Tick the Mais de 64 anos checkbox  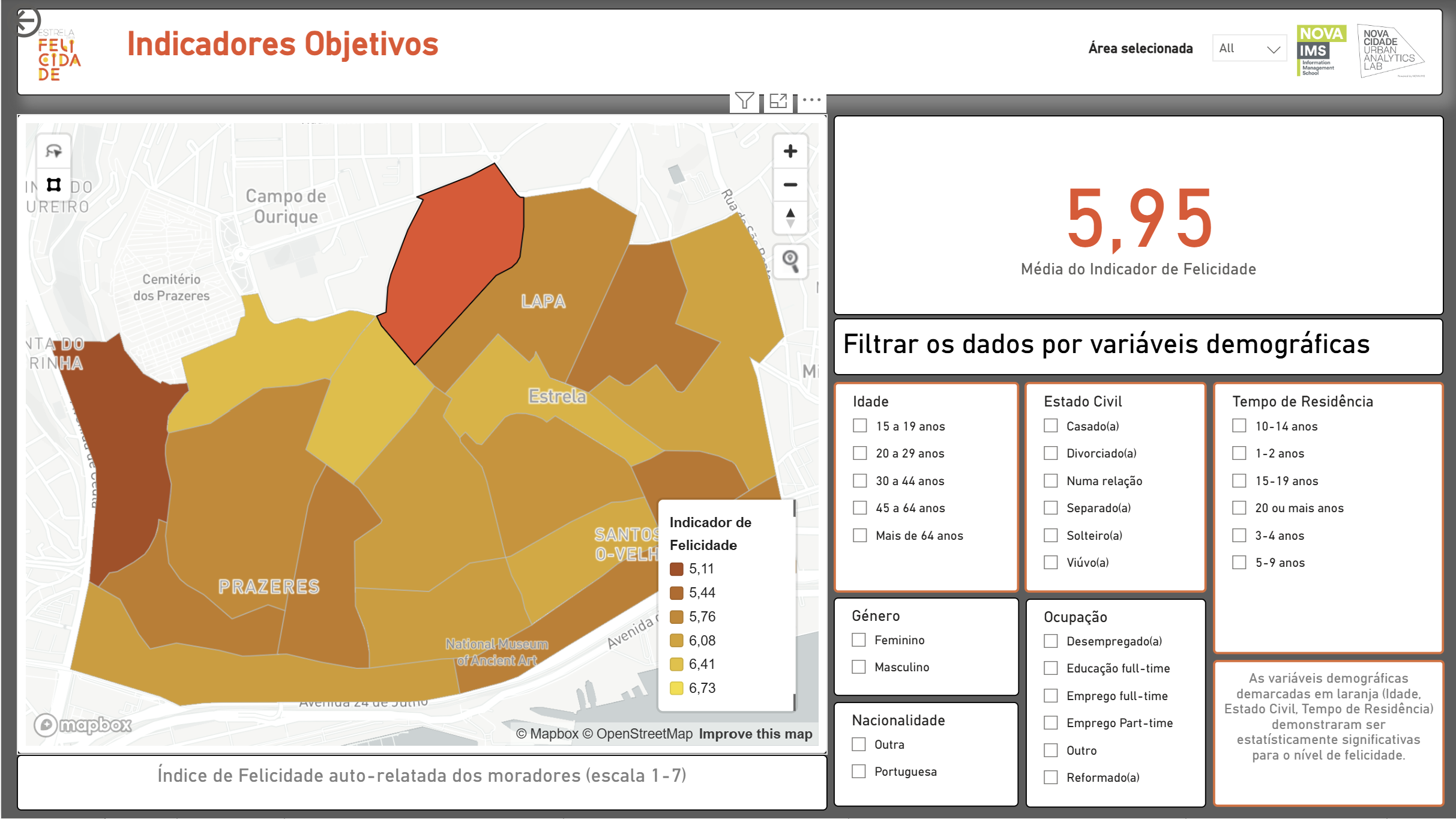(x=860, y=535)
